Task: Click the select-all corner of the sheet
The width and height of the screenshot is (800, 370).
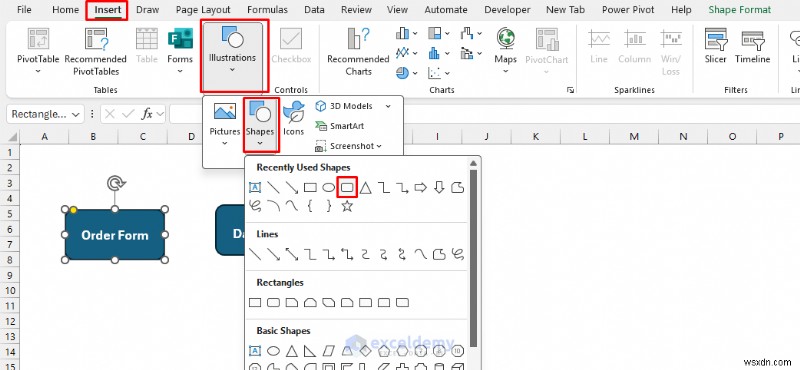Action: click(12, 137)
